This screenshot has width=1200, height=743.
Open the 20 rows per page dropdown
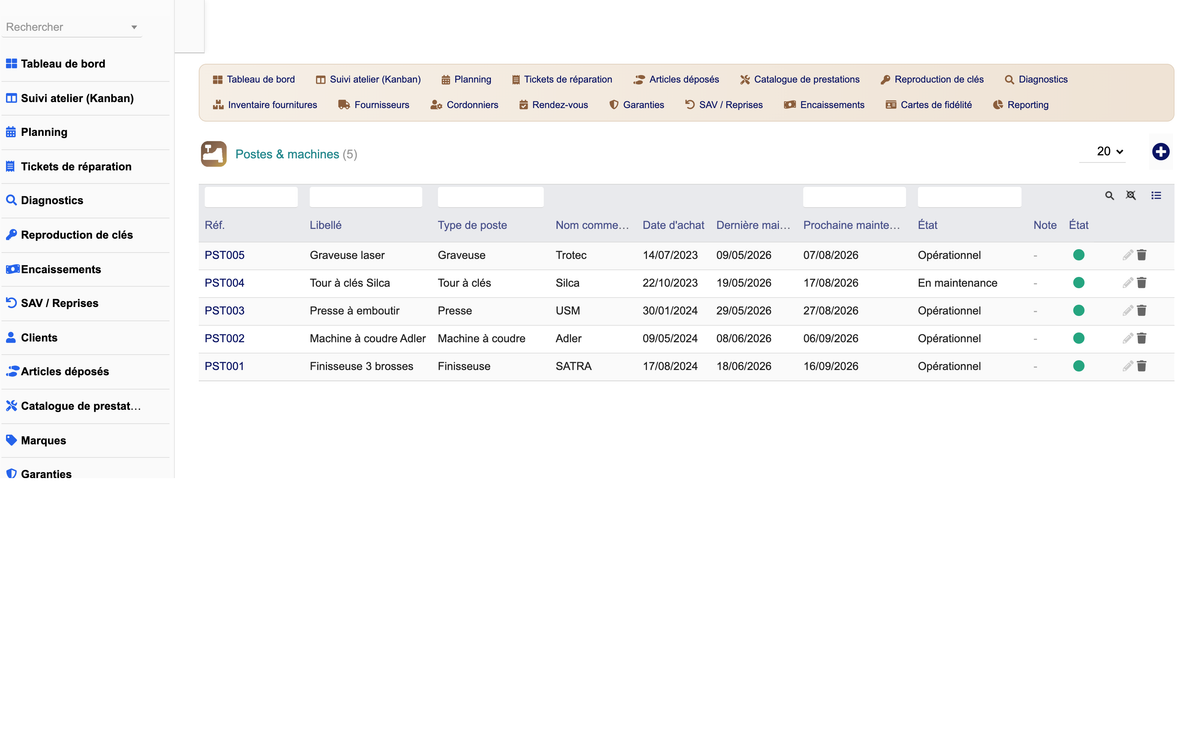pyautogui.click(x=1104, y=152)
